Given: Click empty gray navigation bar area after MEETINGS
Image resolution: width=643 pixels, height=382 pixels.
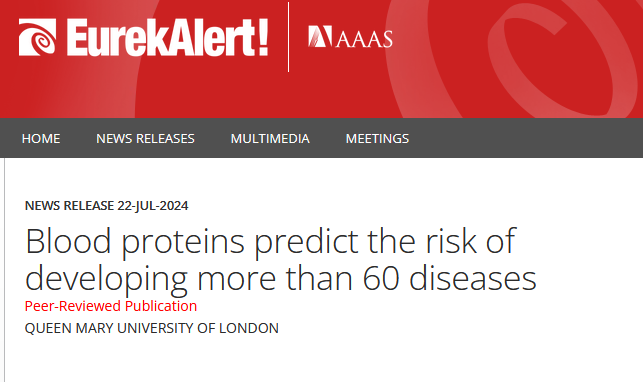Looking at the screenshot, I should [x=525, y=138].
